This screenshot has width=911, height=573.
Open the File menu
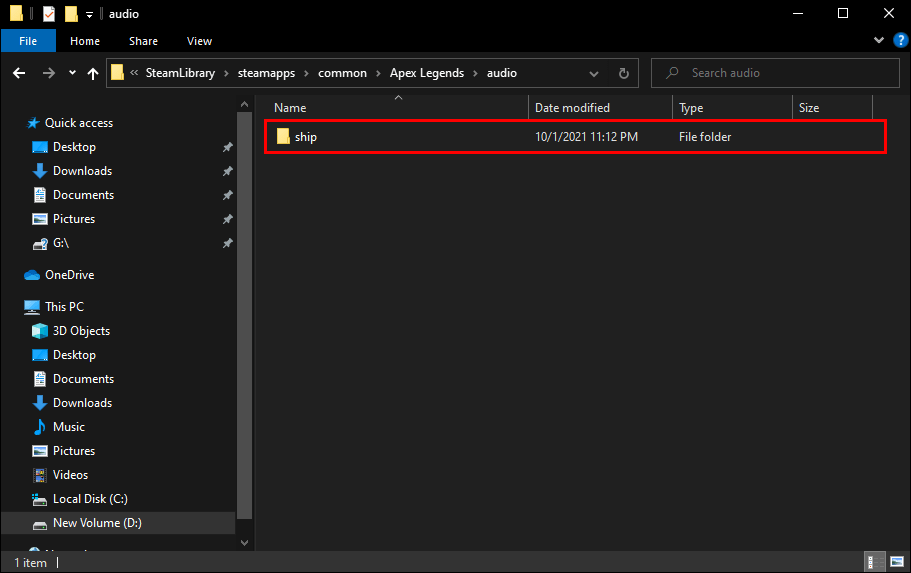point(29,41)
